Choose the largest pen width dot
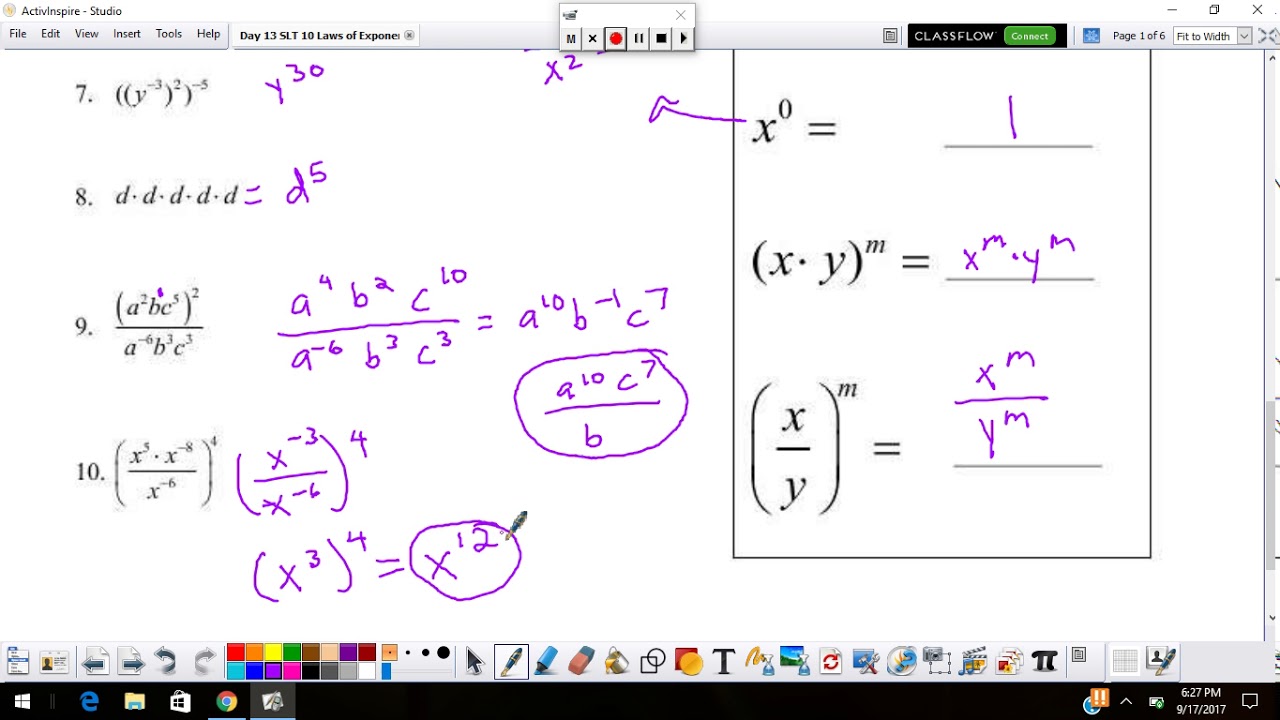Image resolution: width=1280 pixels, height=720 pixels. [x=443, y=653]
